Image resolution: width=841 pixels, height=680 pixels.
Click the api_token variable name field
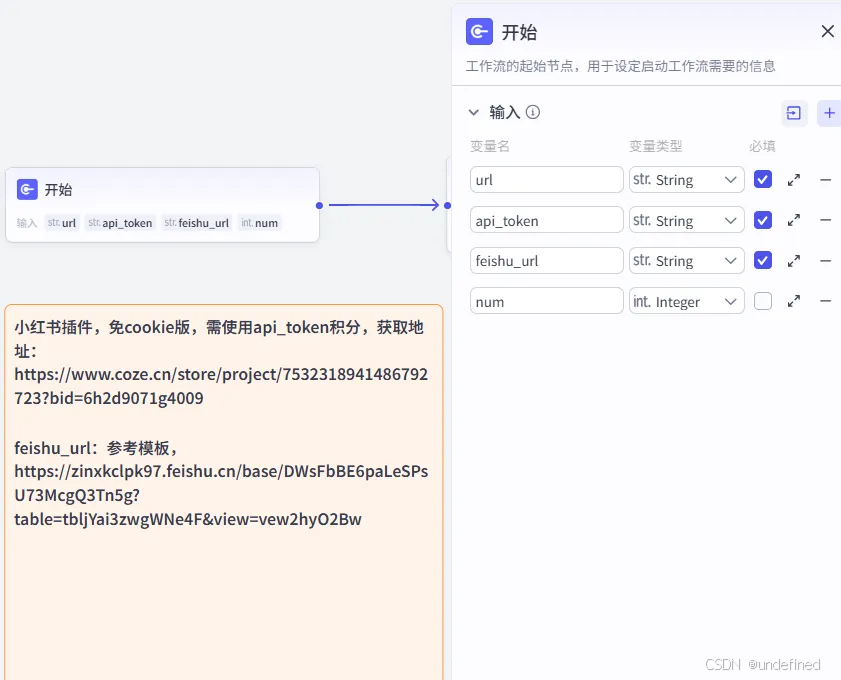pyautogui.click(x=547, y=220)
